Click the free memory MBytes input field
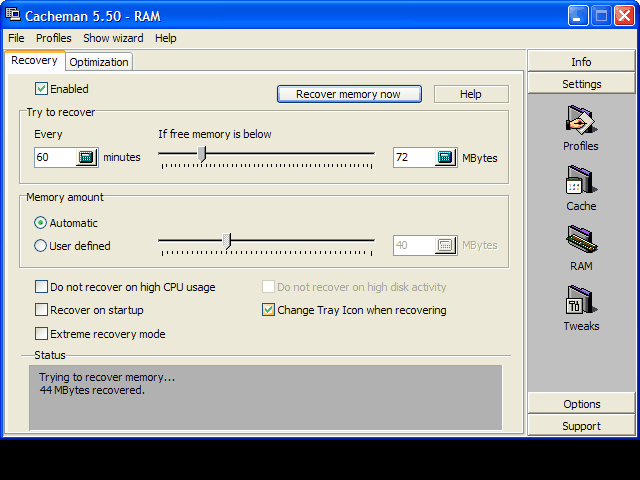 click(x=414, y=157)
